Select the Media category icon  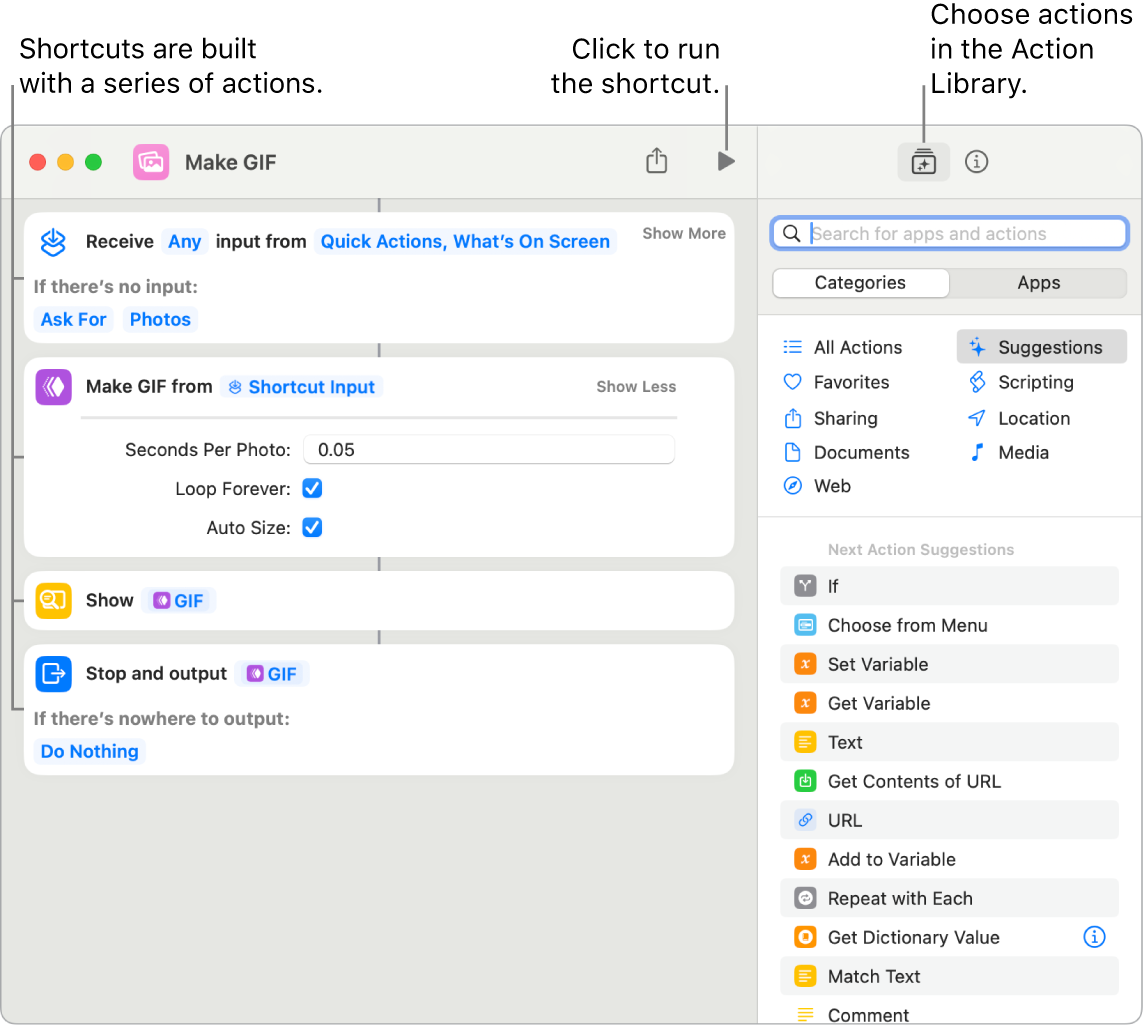pyautogui.click(x=975, y=452)
